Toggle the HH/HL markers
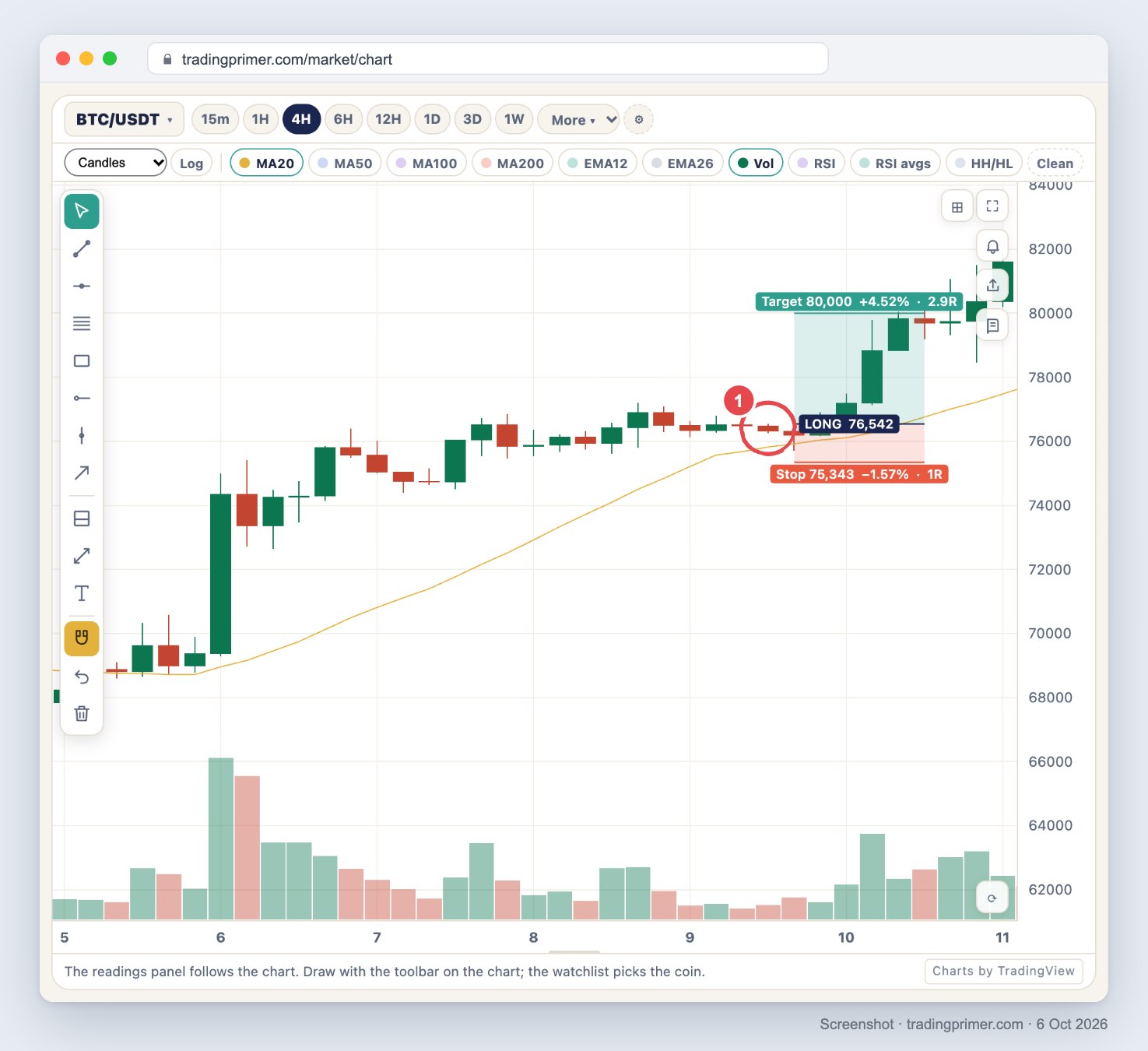 pos(984,163)
